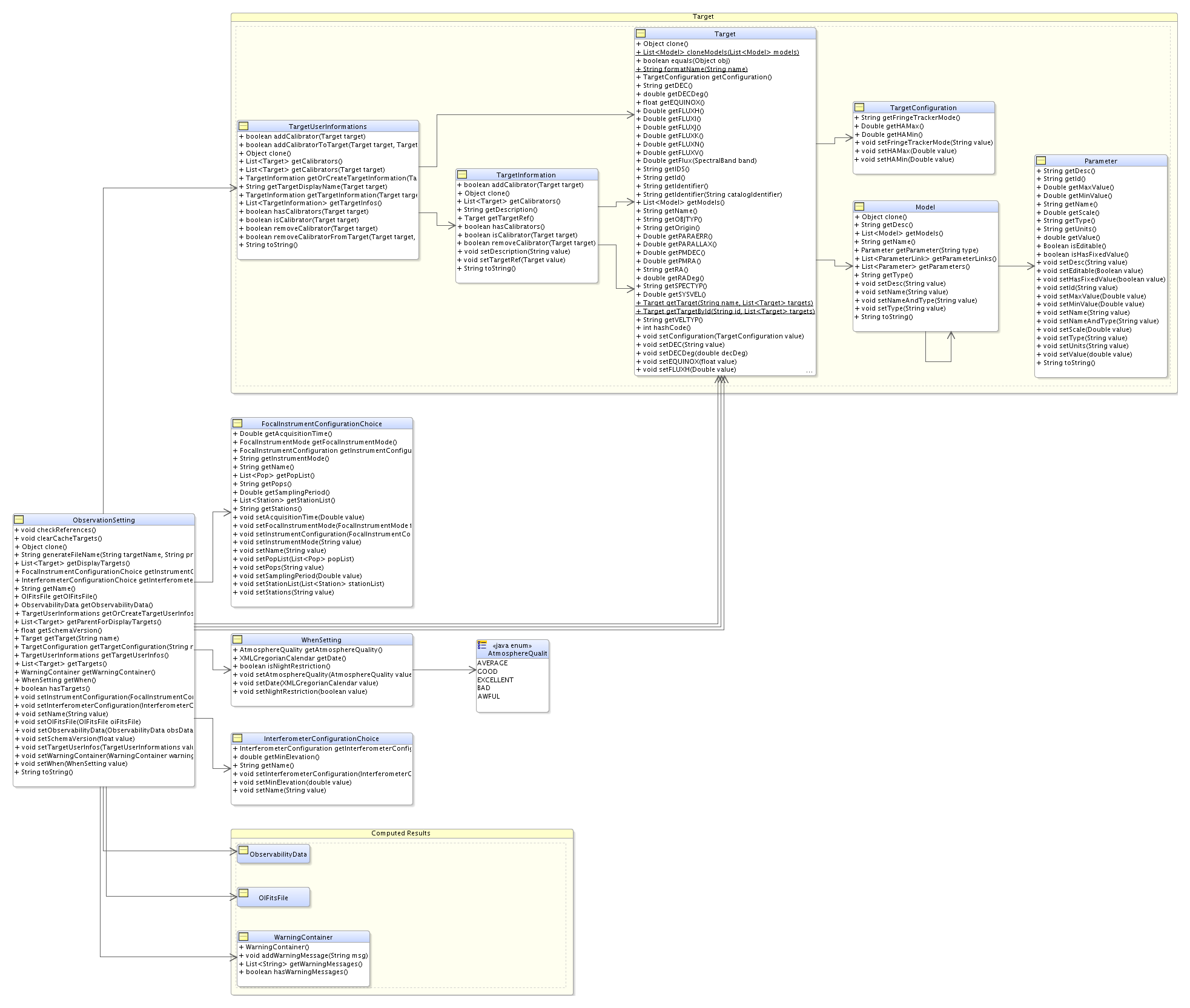
Task: Select the FocalInstrumentConfigurationChoice class title
Action: point(322,424)
